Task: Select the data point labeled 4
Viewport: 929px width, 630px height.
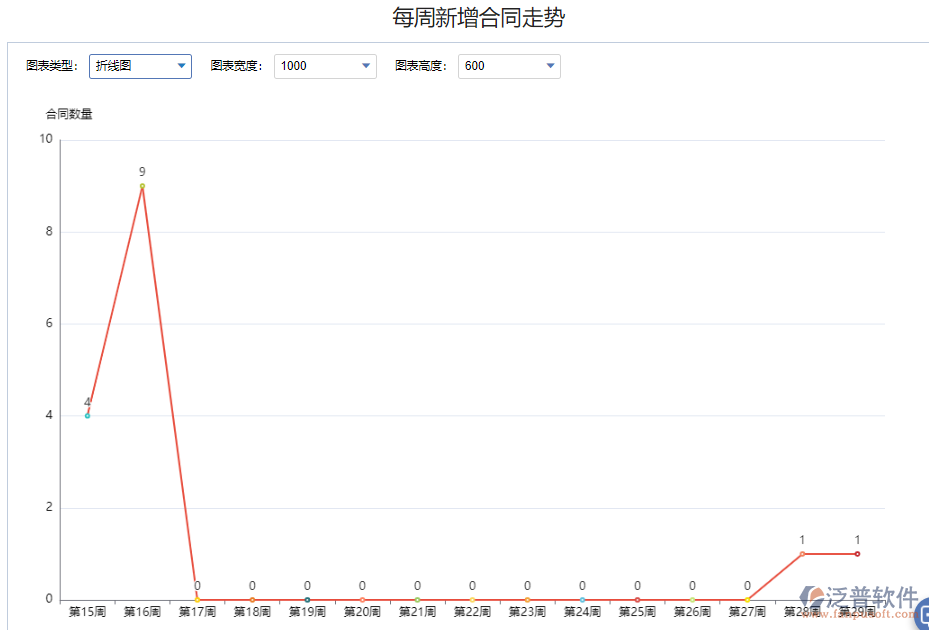Action: [87, 413]
